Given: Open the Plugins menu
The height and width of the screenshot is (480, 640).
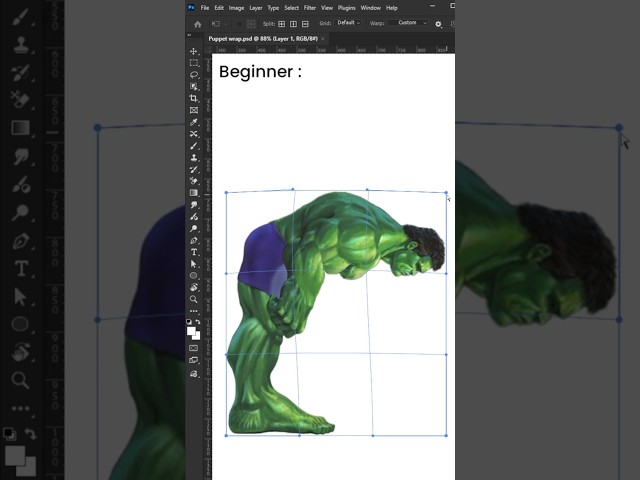Looking at the screenshot, I should point(347,8).
